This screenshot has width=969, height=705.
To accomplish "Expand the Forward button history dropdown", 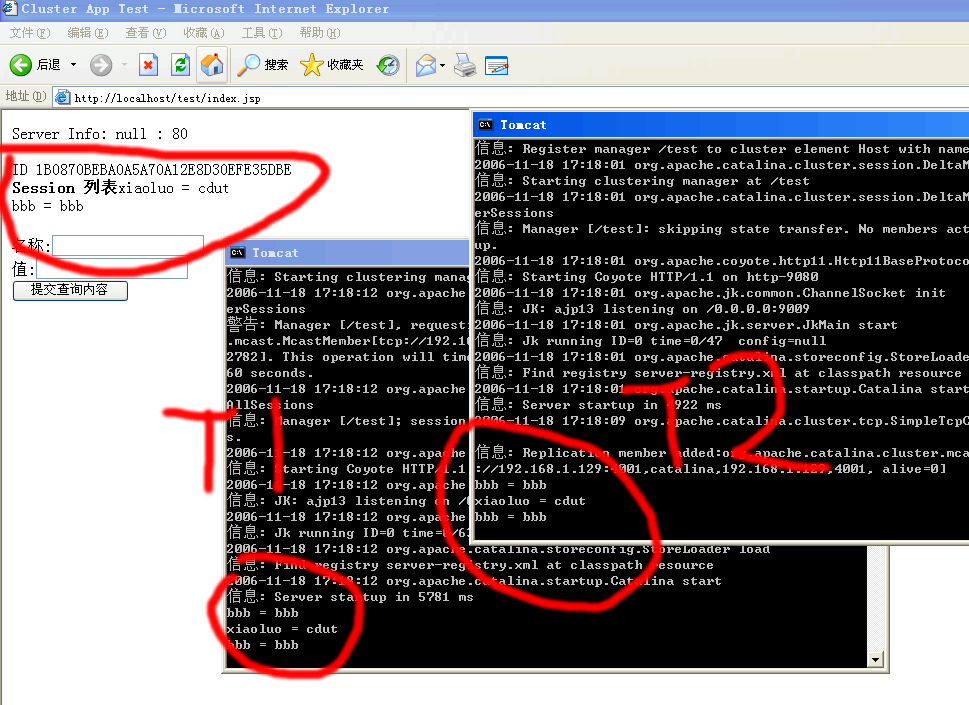I will (x=122, y=65).
